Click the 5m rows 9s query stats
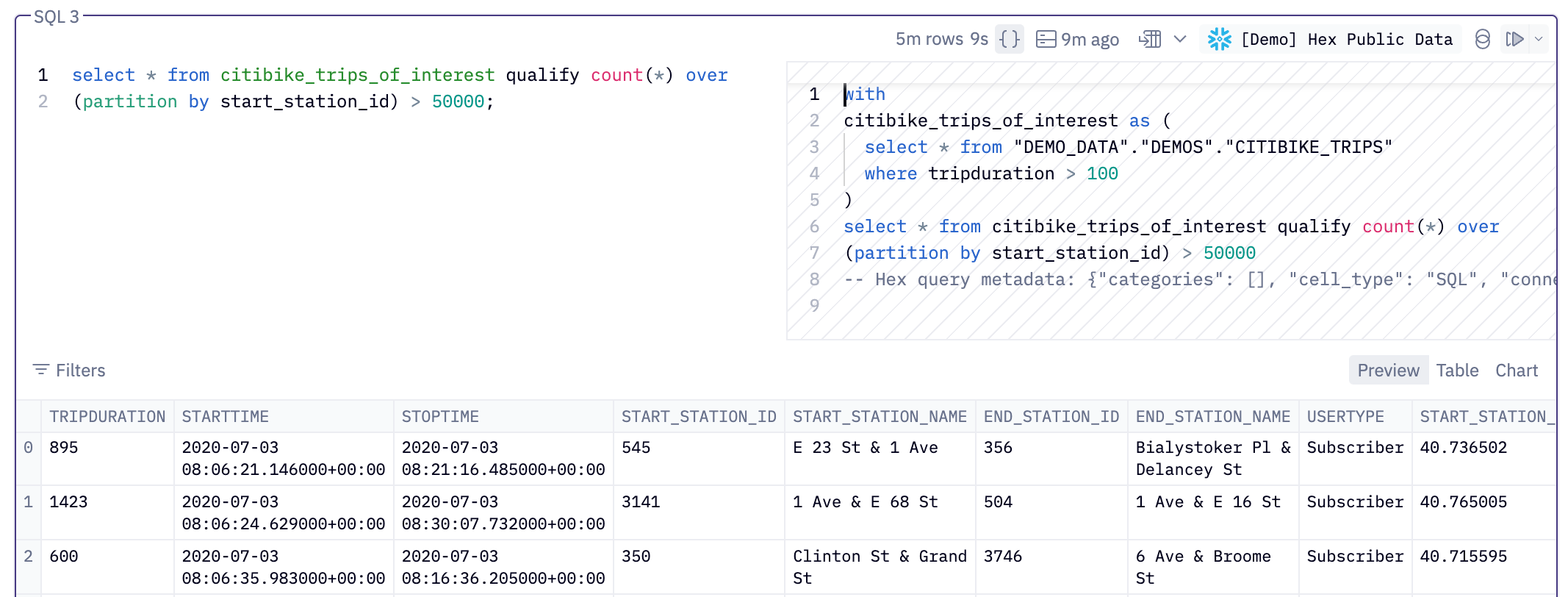Image resolution: width=1568 pixels, height=597 pixels. (x=941, y=39)
